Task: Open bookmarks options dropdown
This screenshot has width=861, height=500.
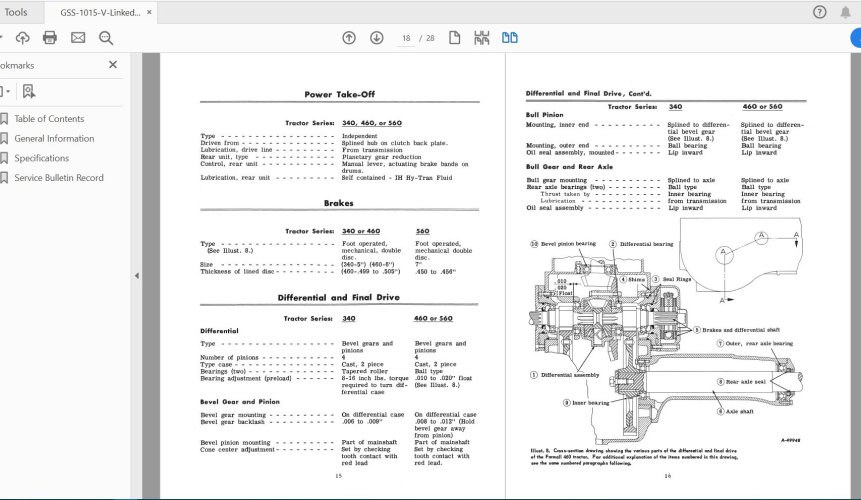Action: point(4,91)
